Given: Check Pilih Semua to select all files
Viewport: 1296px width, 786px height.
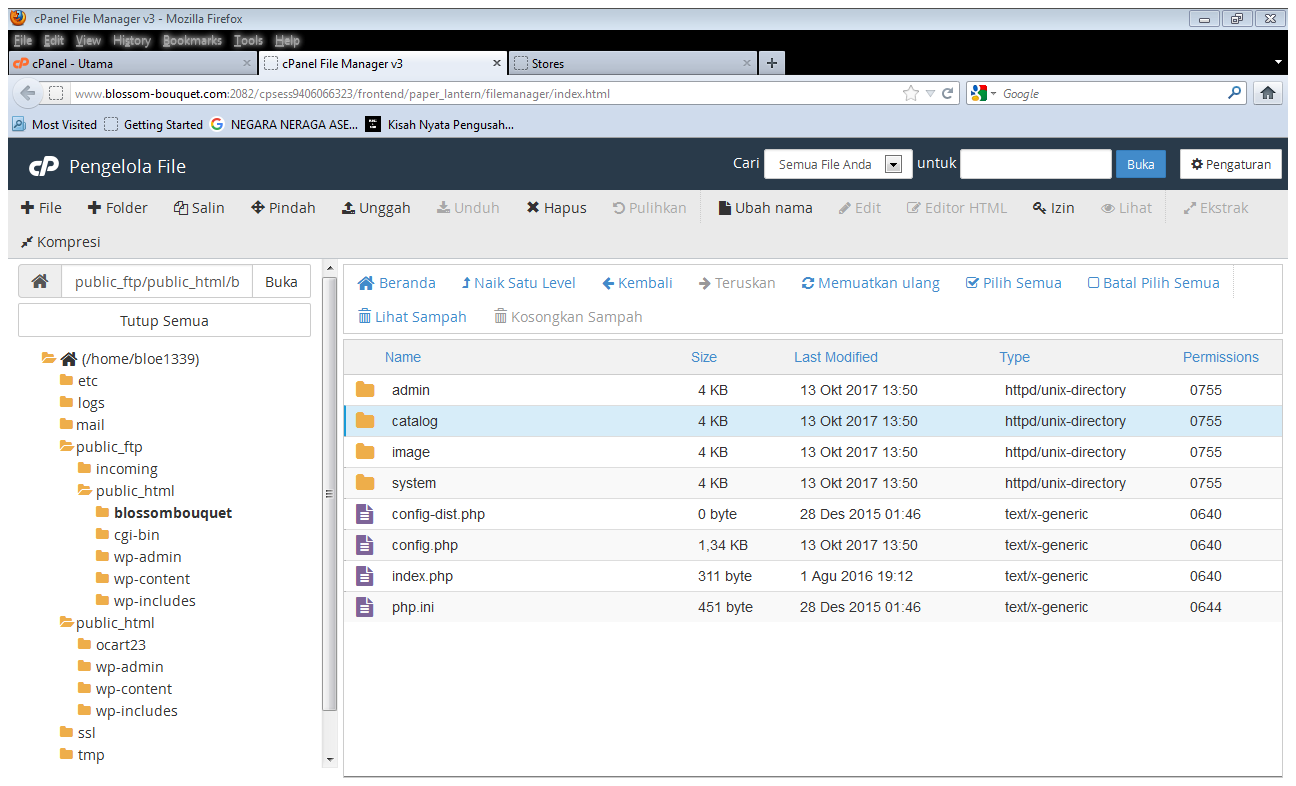Looking at the screenshot, I should coord(1014,283).
